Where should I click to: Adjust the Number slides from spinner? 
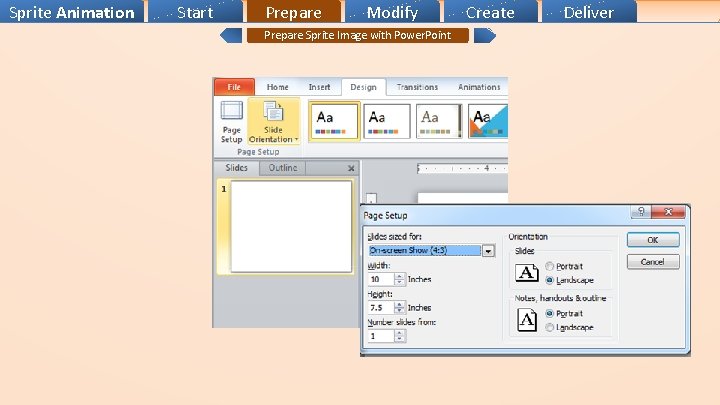[x=399, y=336]
